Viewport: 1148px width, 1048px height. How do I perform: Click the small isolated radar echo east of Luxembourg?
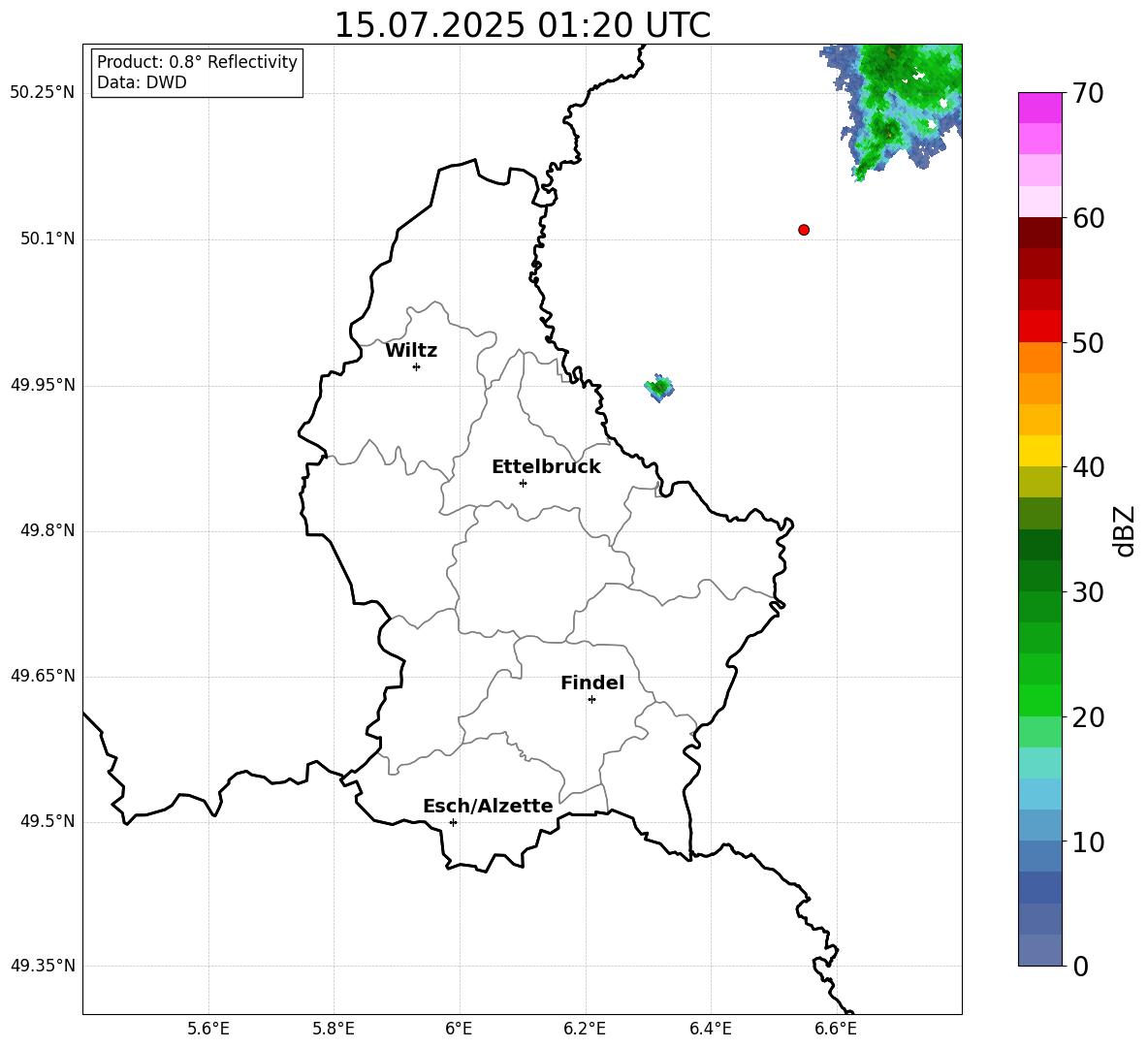pos(659,387)
